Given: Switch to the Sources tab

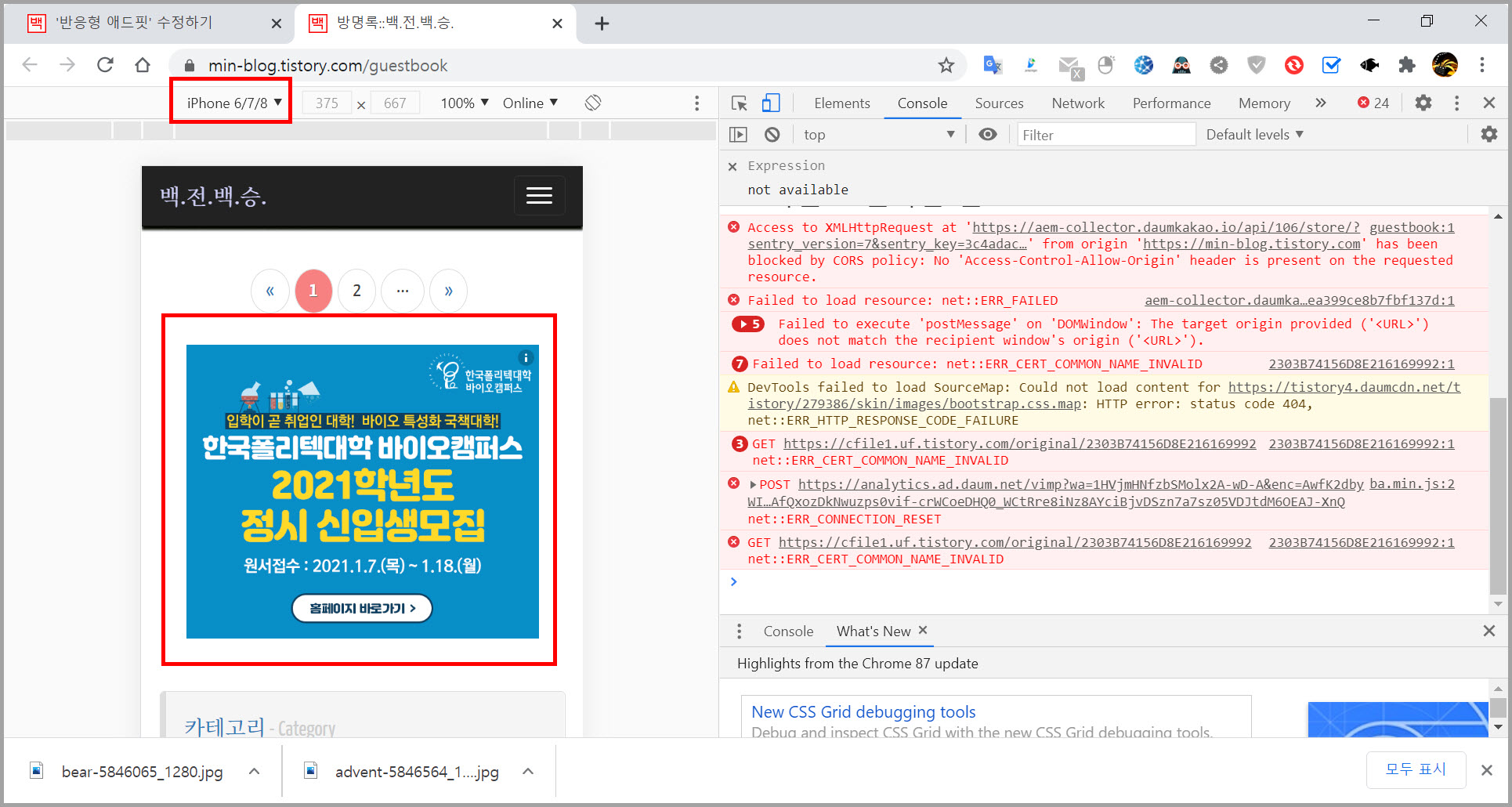Looking at the screenshot, I should pos(999,103).
